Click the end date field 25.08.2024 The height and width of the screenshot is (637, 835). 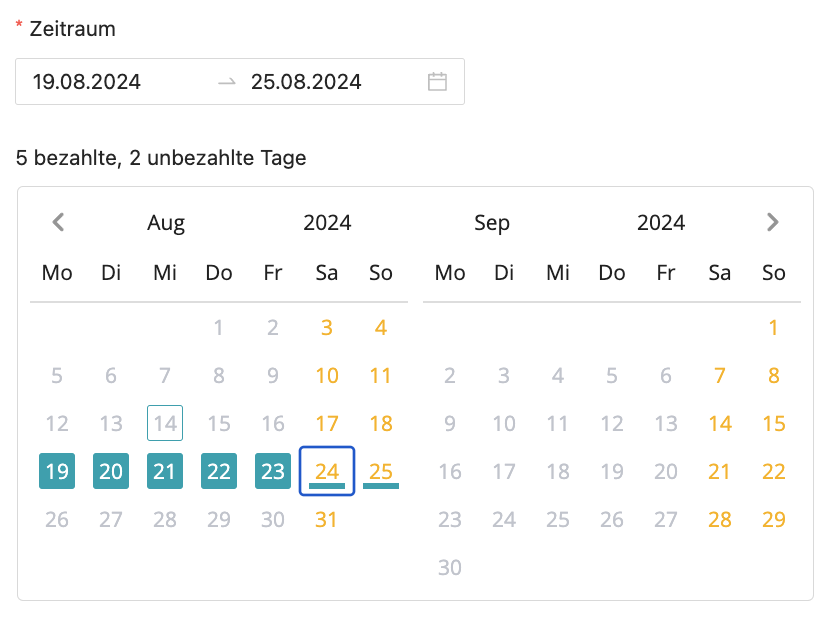tap(306, 82)
